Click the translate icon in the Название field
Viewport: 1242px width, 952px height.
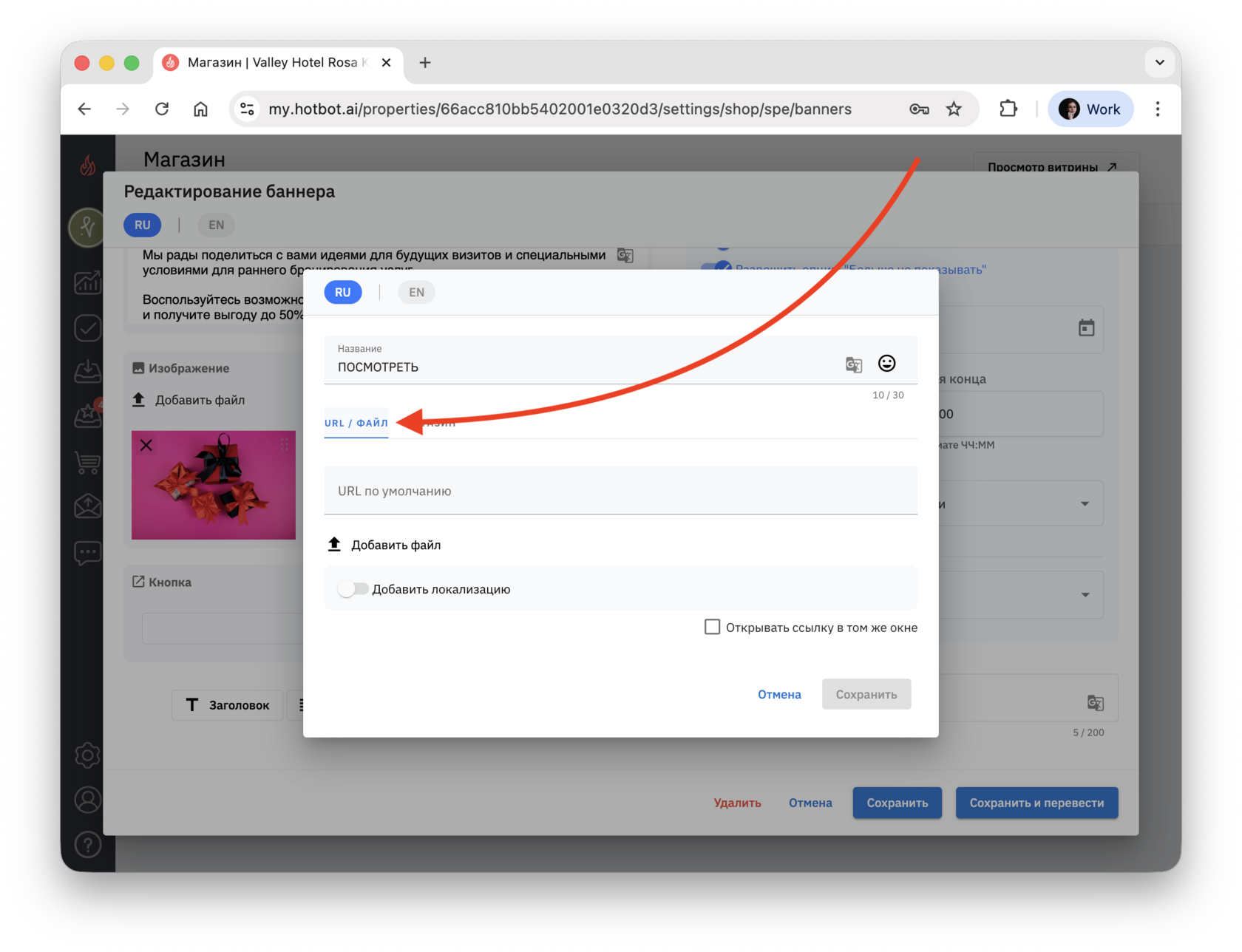click(x=854, y=364)
